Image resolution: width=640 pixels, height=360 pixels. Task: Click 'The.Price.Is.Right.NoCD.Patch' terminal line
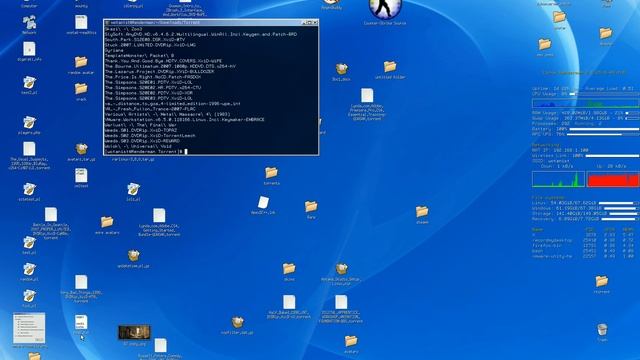point(153,77)
